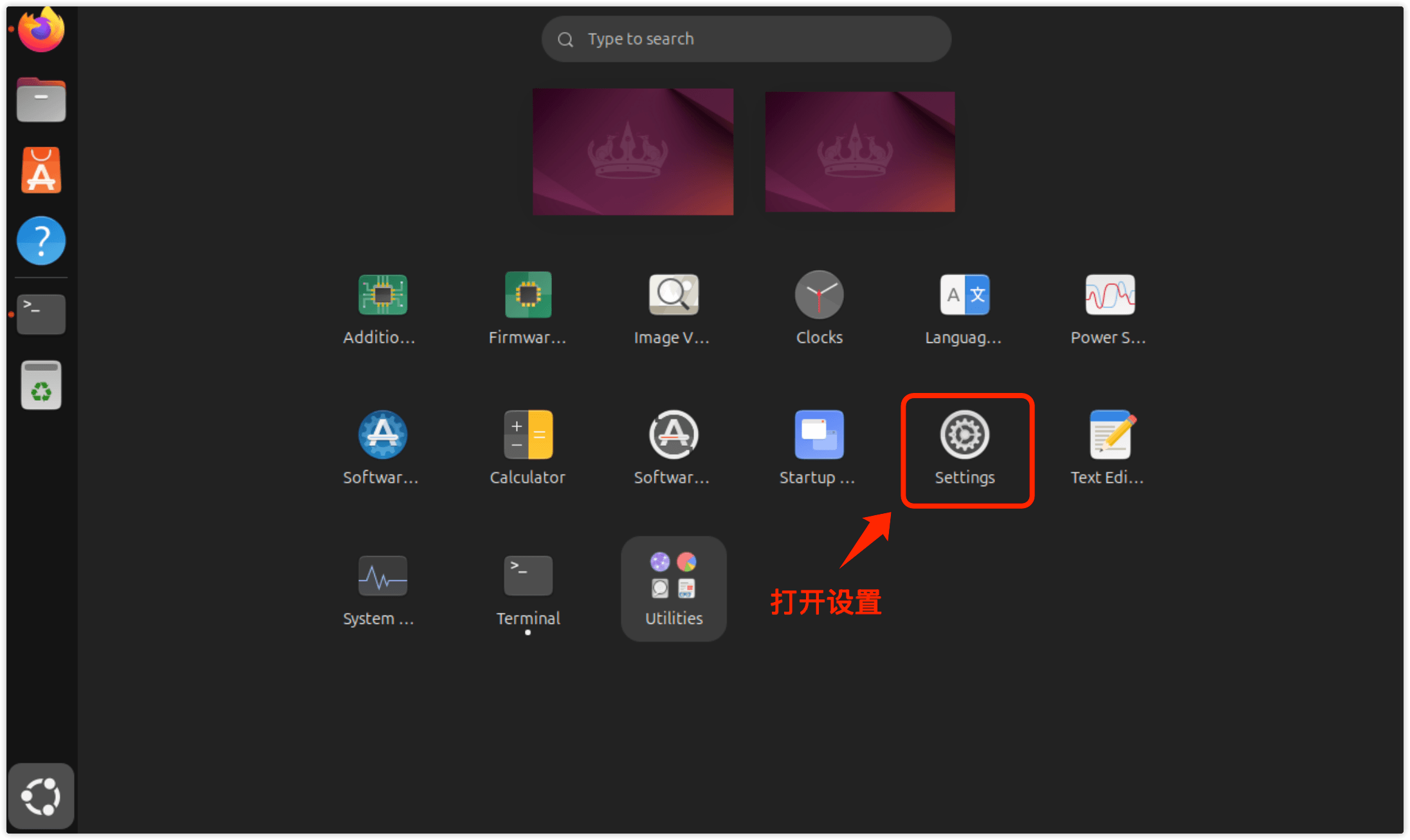Open Power Statistics app
Viewport: 1410px width, 840px height.
coord(1110,295)
